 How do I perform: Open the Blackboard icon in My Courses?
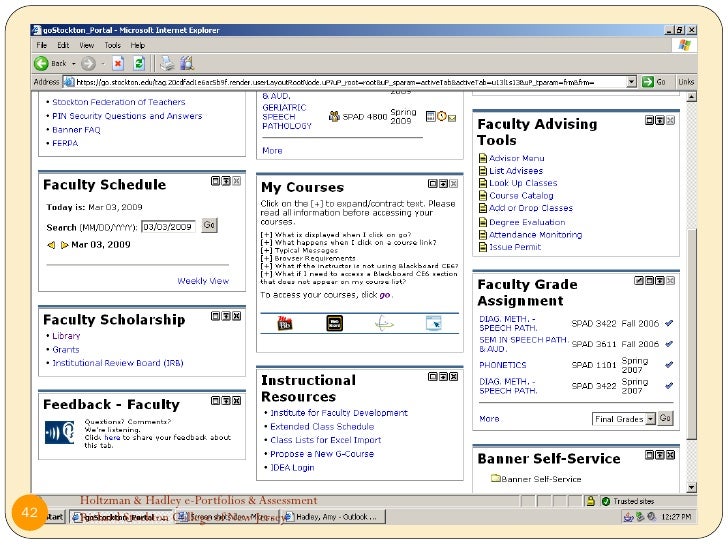[x=285, y=323]
